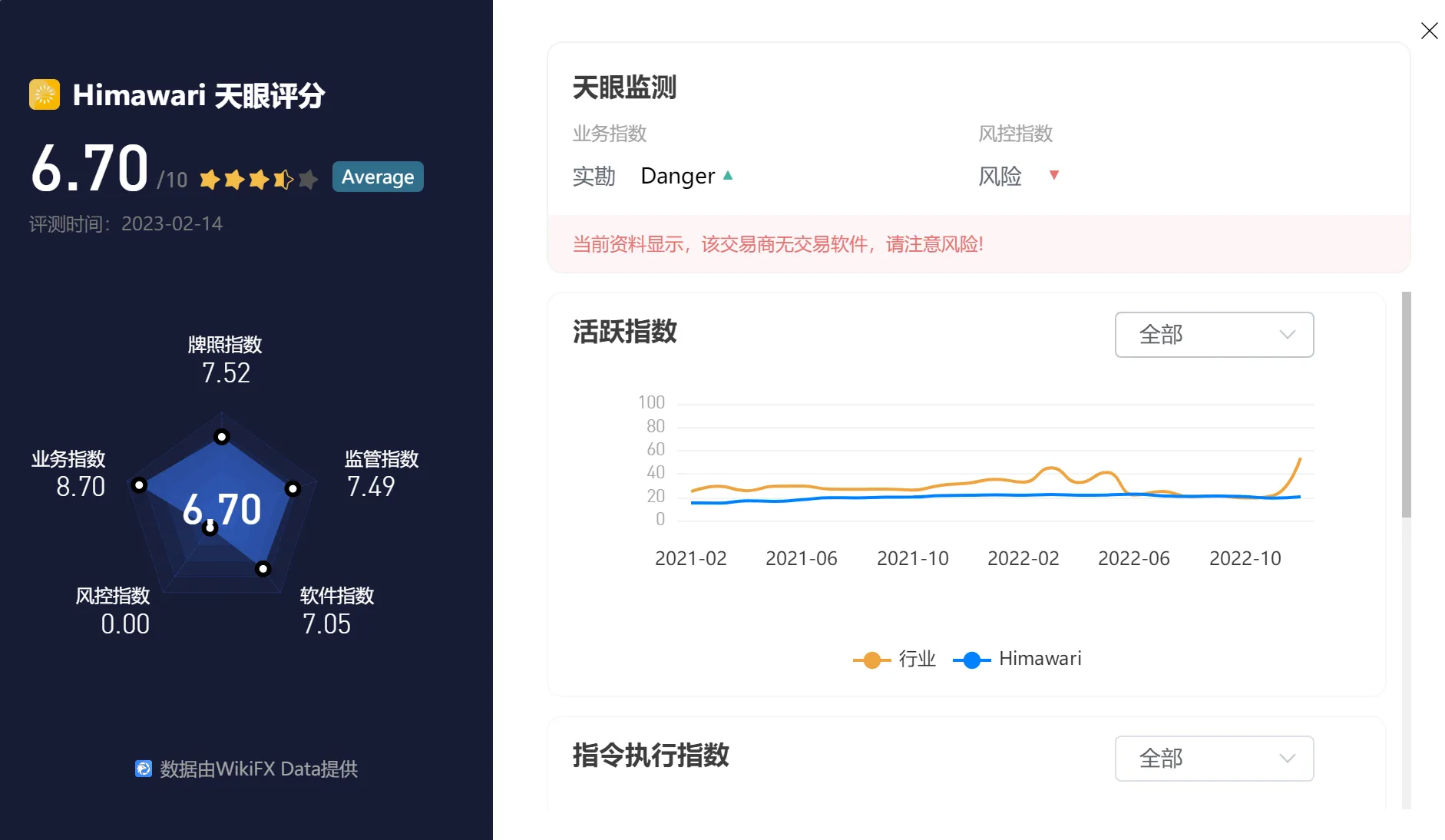Open the 活跃指数 全部 dropdown
Viewport: 1445px width, 840px height.
(1214, 335)
